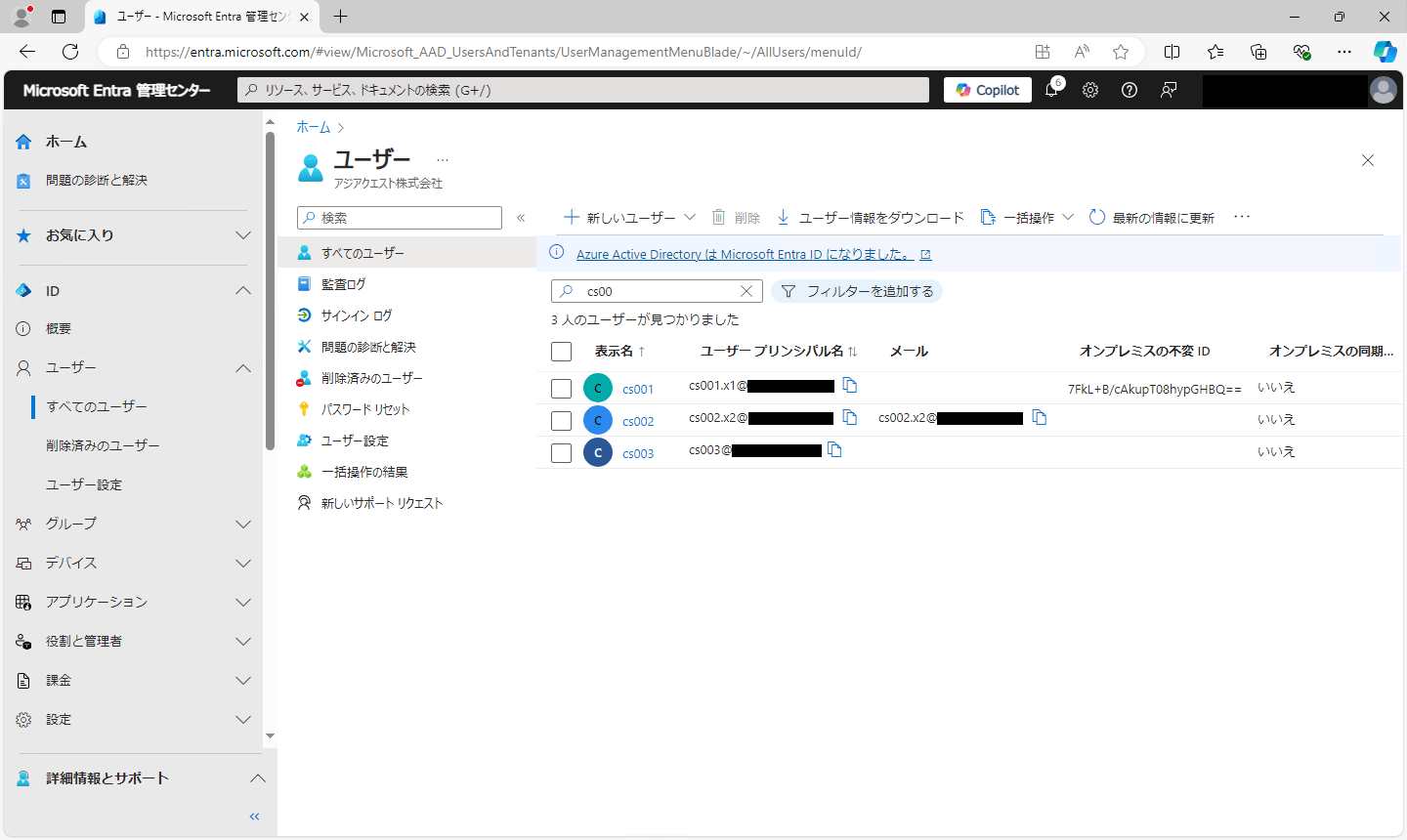Go back in the browser

pyautogui.click(x=27, y=52)
